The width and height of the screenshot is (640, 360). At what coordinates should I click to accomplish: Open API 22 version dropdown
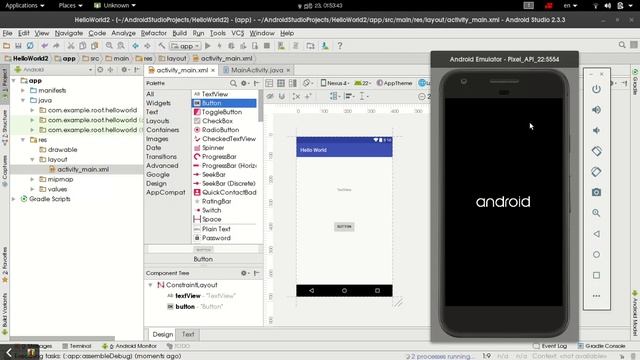pyautogui.click(x=362, y=83)
